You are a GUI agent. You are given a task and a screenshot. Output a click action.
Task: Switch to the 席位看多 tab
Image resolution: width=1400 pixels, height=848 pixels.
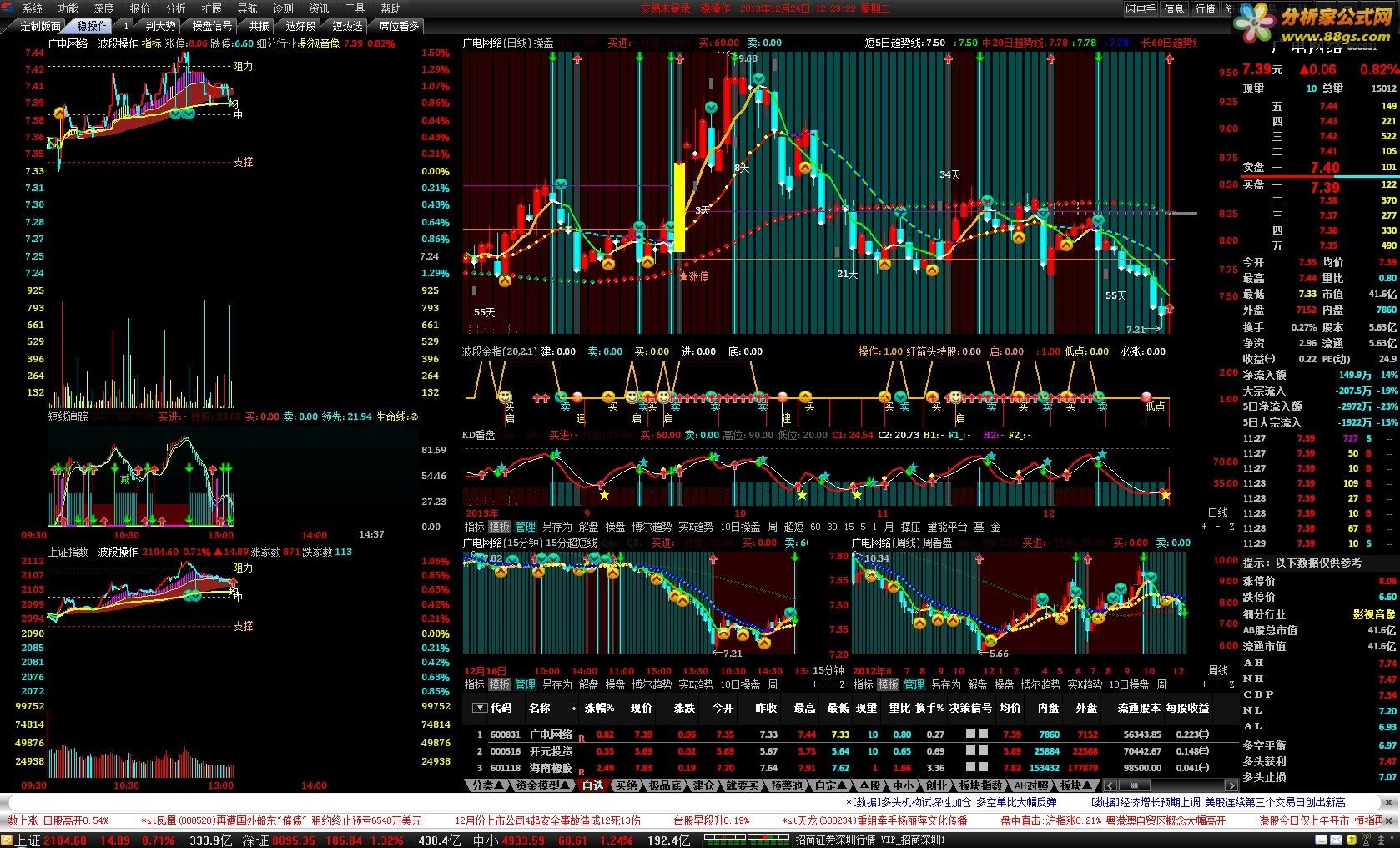tap(399, 26)
